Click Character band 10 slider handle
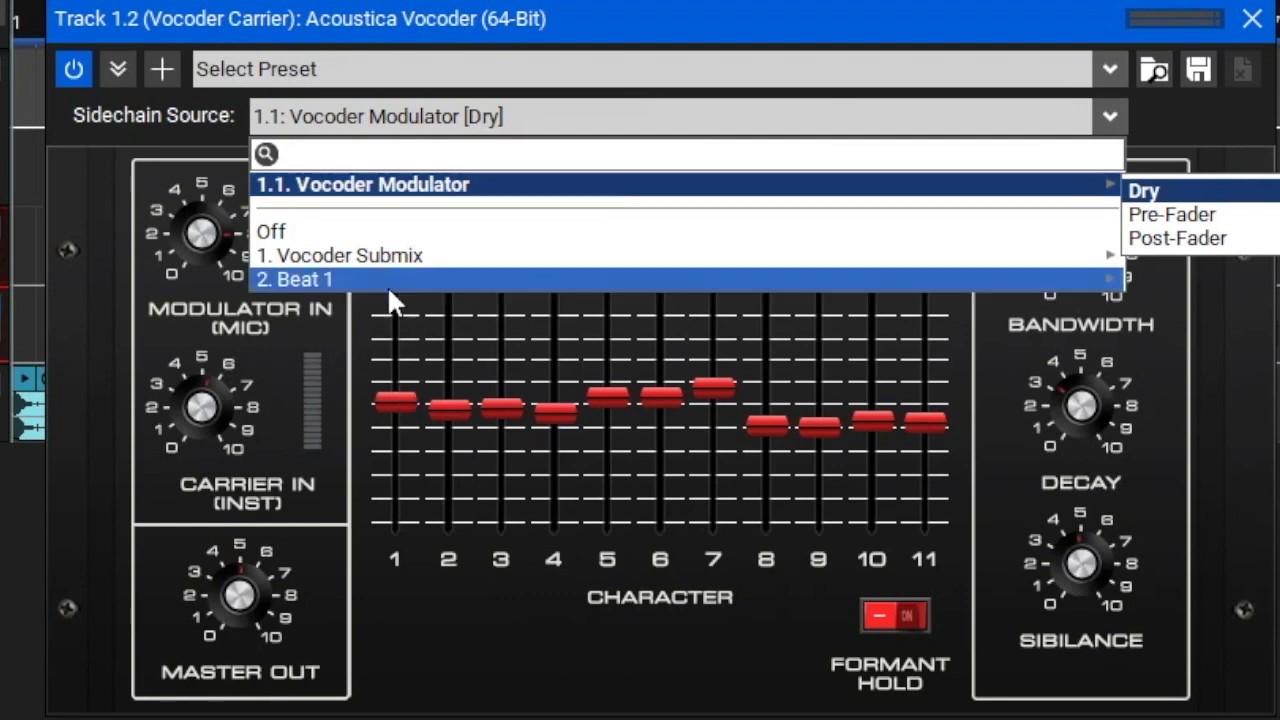This screenshot has width=1280, height=720. coord(873,421)
